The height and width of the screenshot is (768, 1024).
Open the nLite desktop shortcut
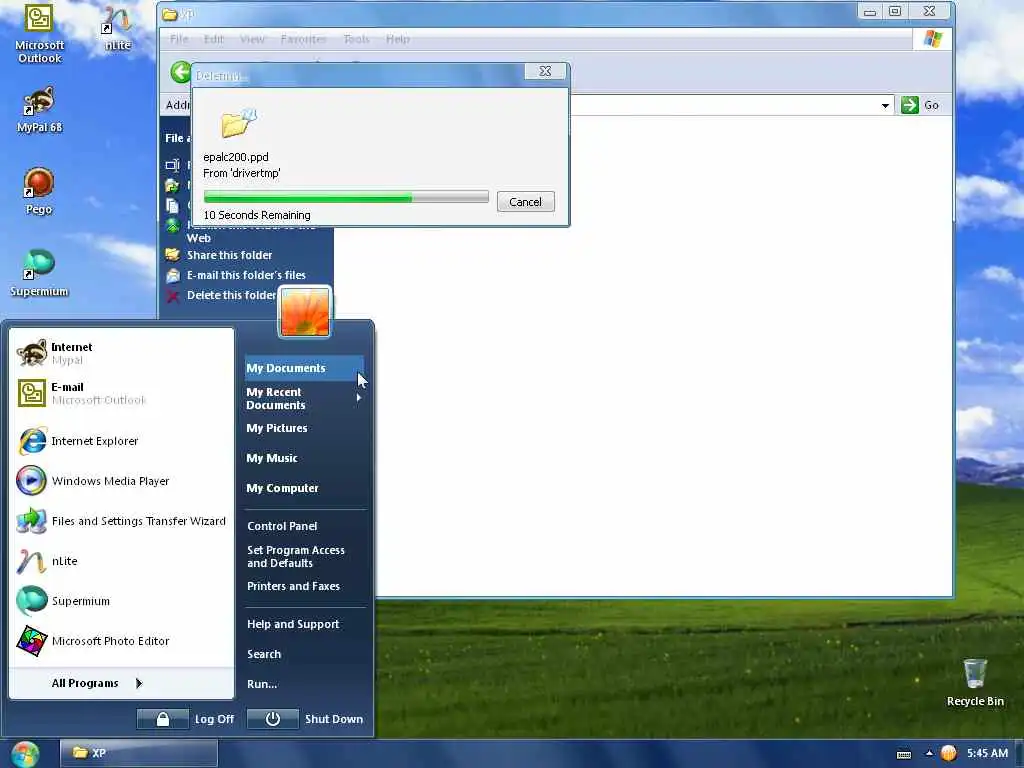pyautogui.click(x=117, y=29)
